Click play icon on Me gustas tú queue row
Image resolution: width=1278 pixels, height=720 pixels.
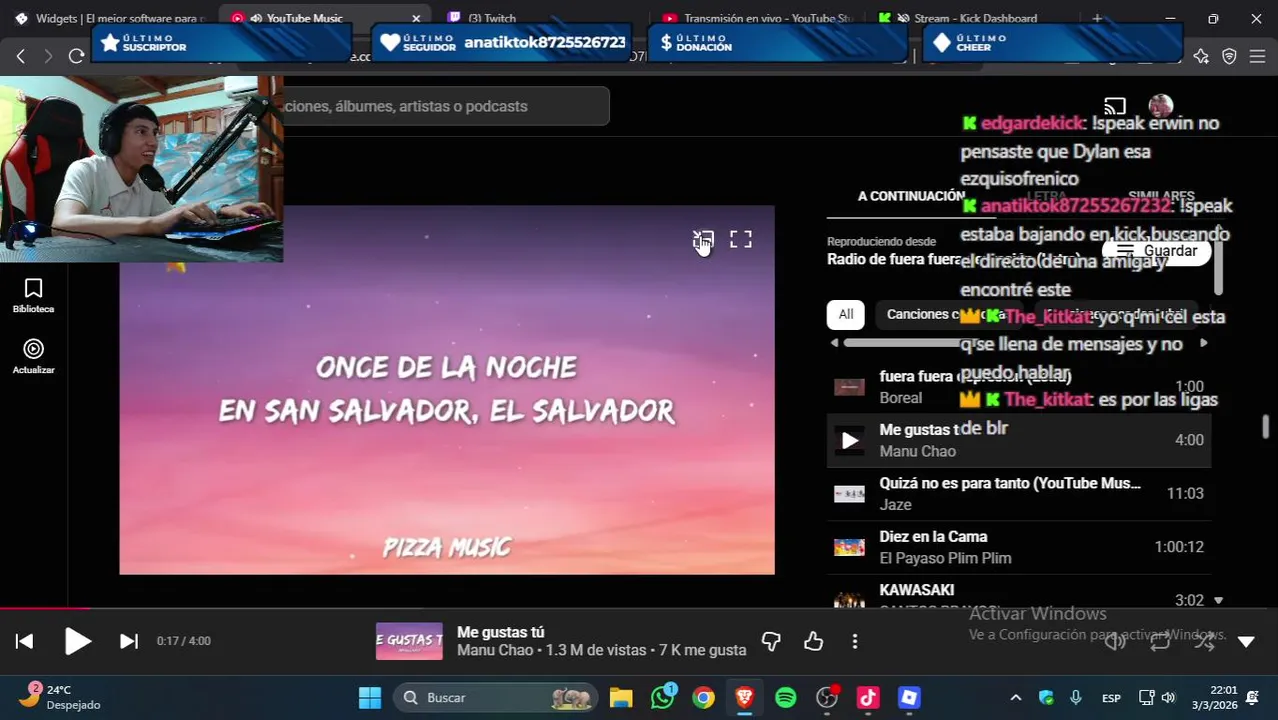(849, 440)
